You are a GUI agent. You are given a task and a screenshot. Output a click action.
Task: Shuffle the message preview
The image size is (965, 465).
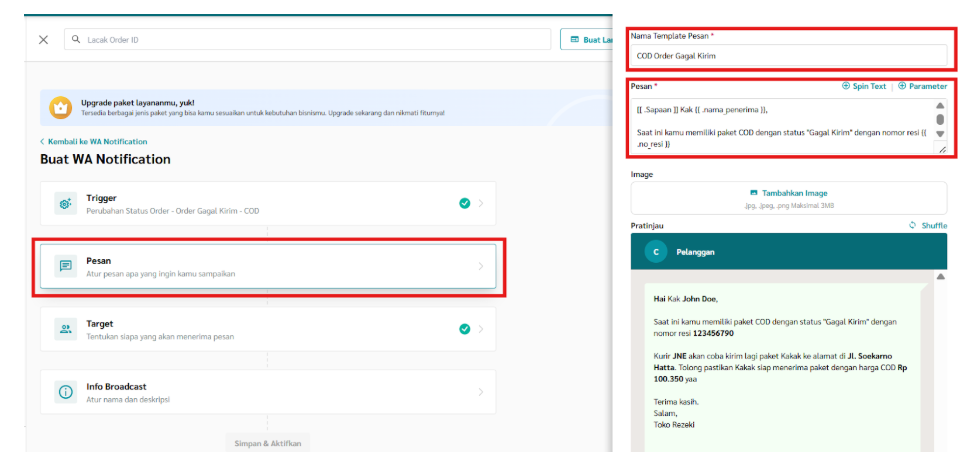(x=927, y=225)
